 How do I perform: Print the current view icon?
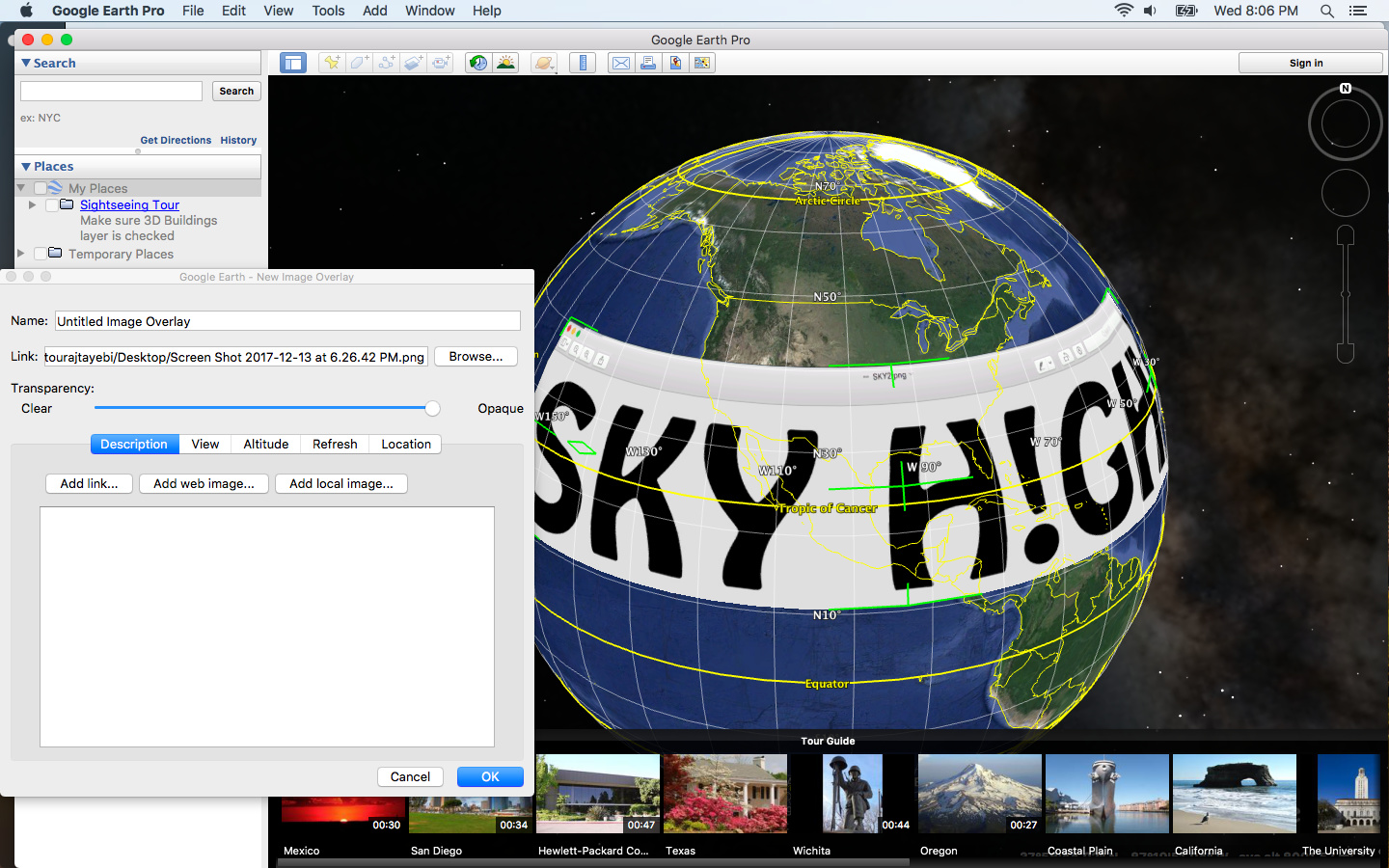tap(648, 63)
